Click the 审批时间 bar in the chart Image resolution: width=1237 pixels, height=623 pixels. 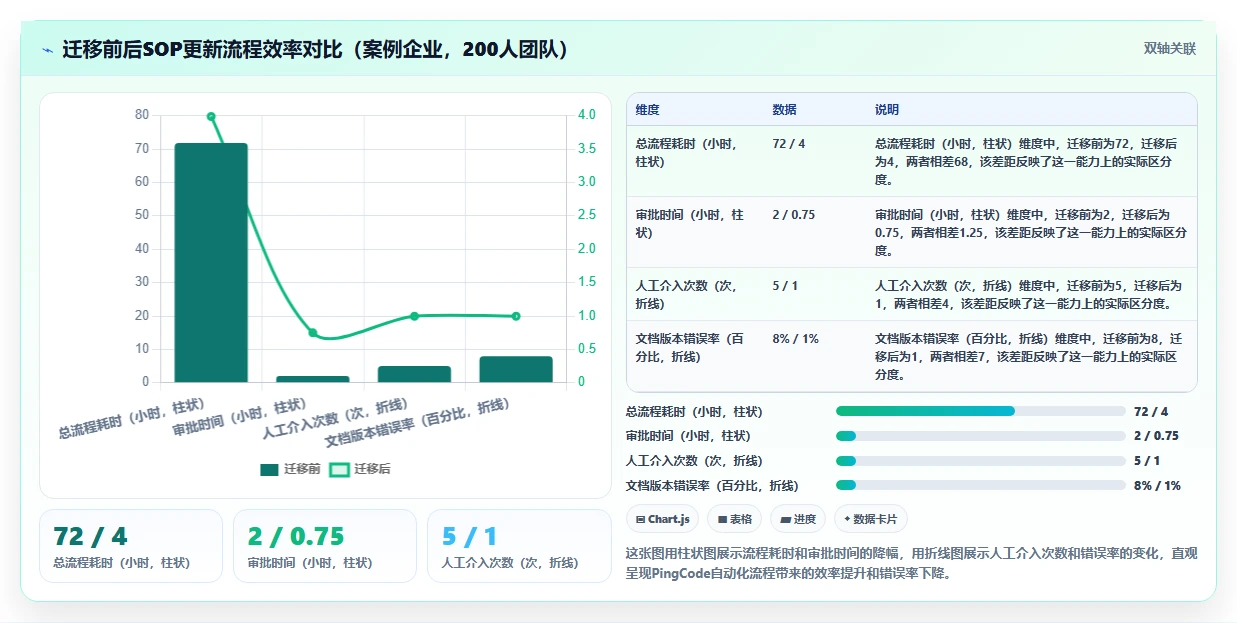point(313,379)
